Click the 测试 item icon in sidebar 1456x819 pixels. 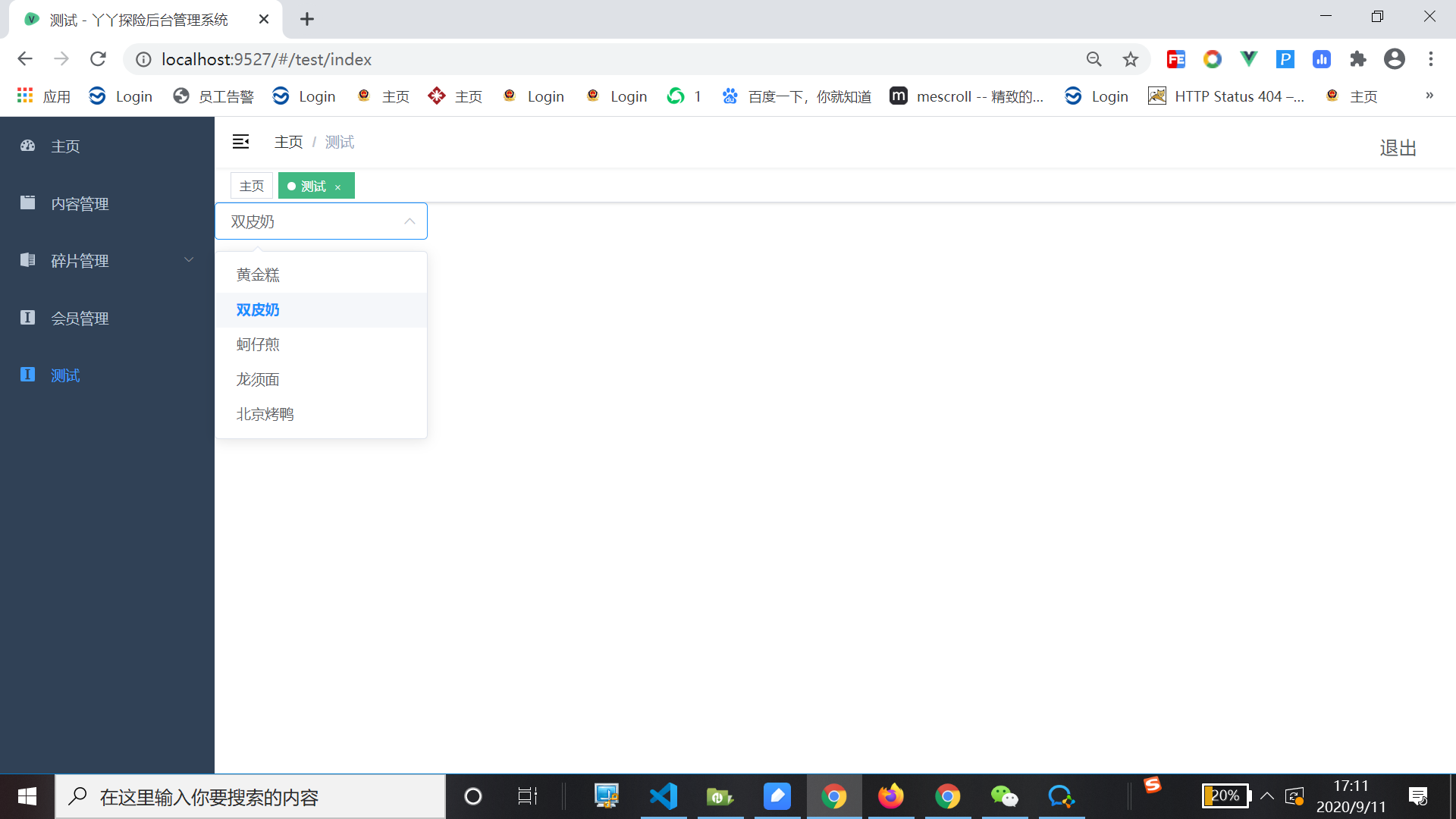click(x=27, y=375)
